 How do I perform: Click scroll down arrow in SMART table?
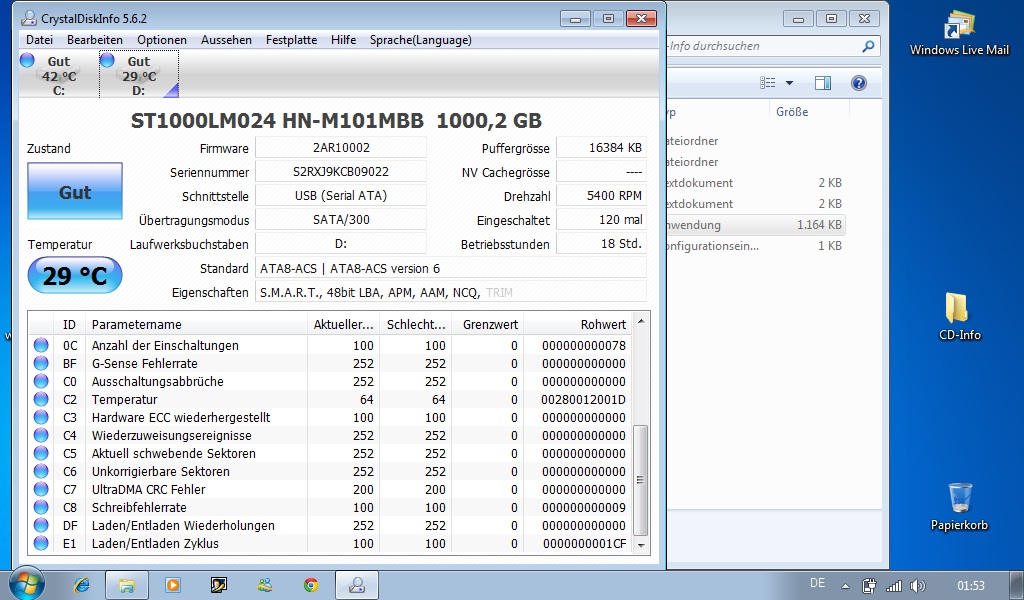[x=641, y=545]
